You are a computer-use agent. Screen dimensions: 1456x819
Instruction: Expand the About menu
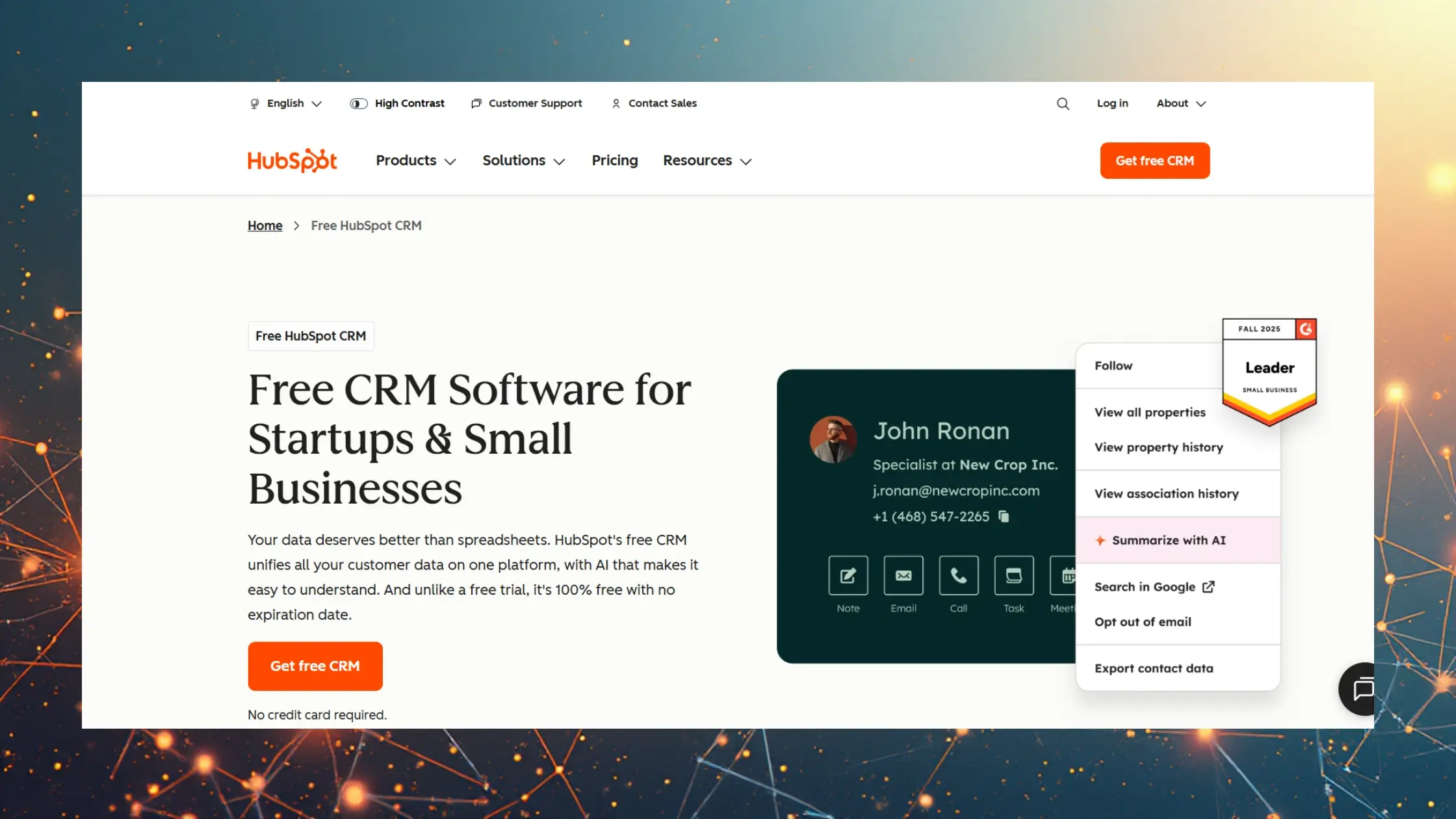[1180, 103]
